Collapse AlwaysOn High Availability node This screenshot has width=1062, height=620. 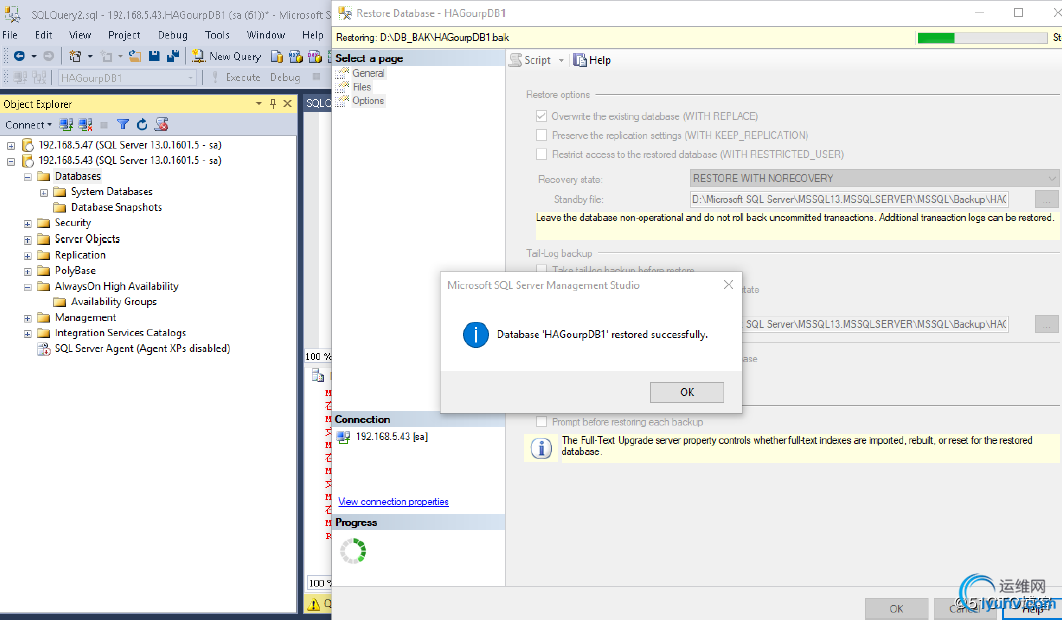point(28,287)
